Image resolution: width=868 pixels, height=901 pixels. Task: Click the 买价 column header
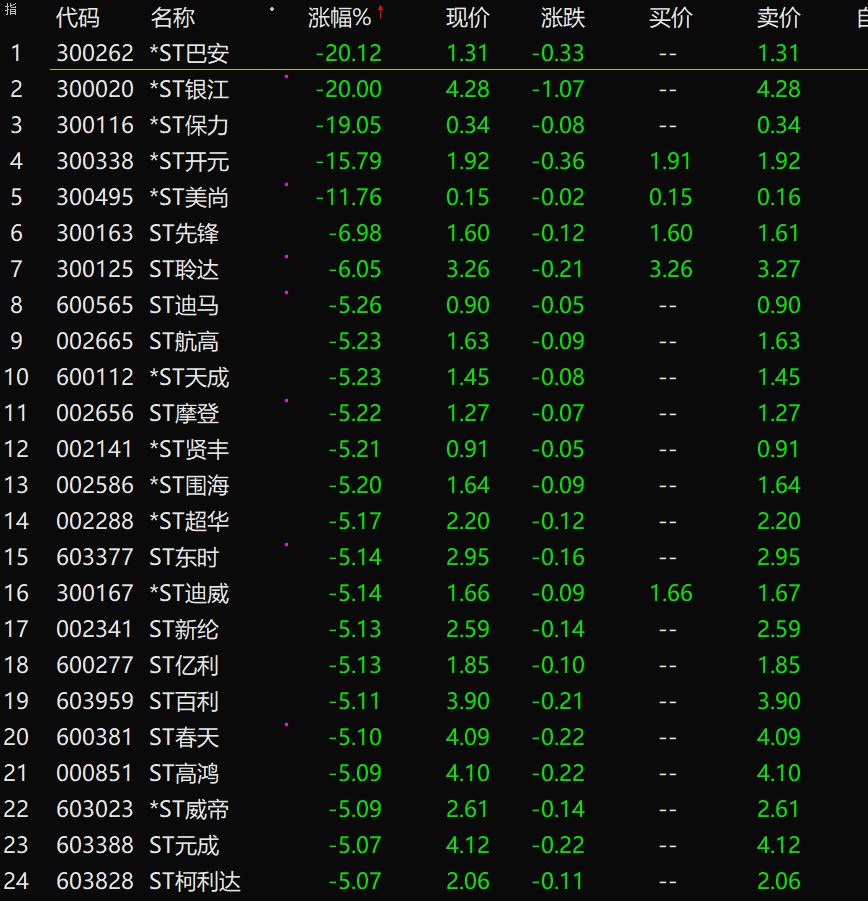(670, 17)
